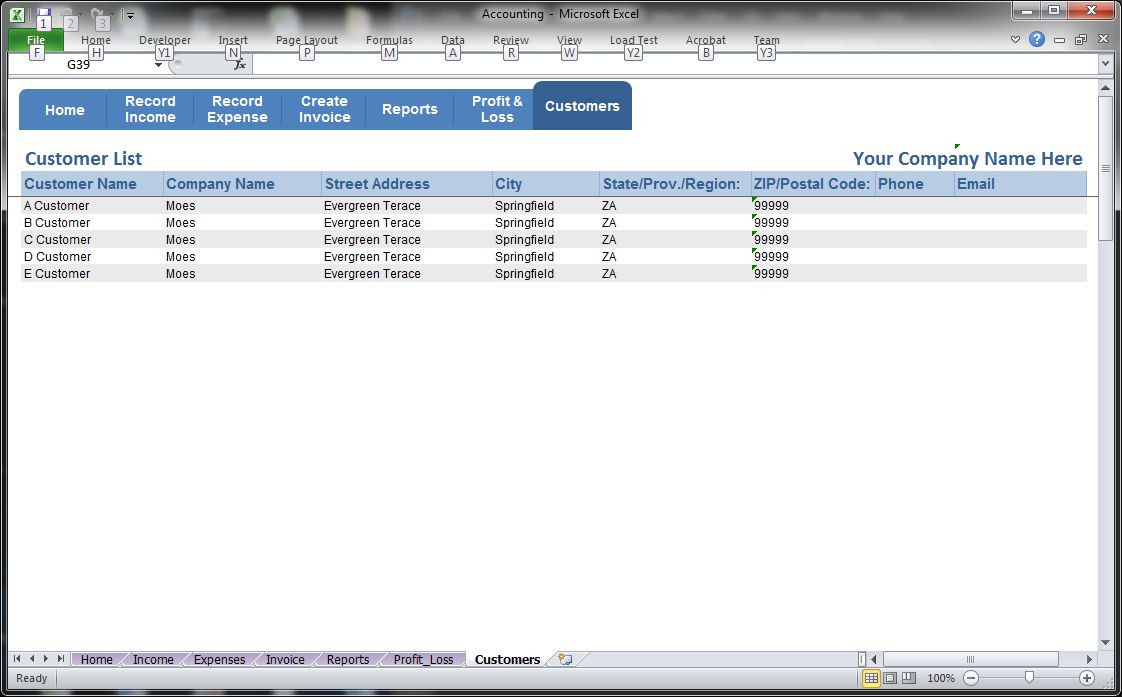The width and height of the screenshot is (1122, 697).
Task: Go to the last sheet tab
Action: (x=61, y=658)
